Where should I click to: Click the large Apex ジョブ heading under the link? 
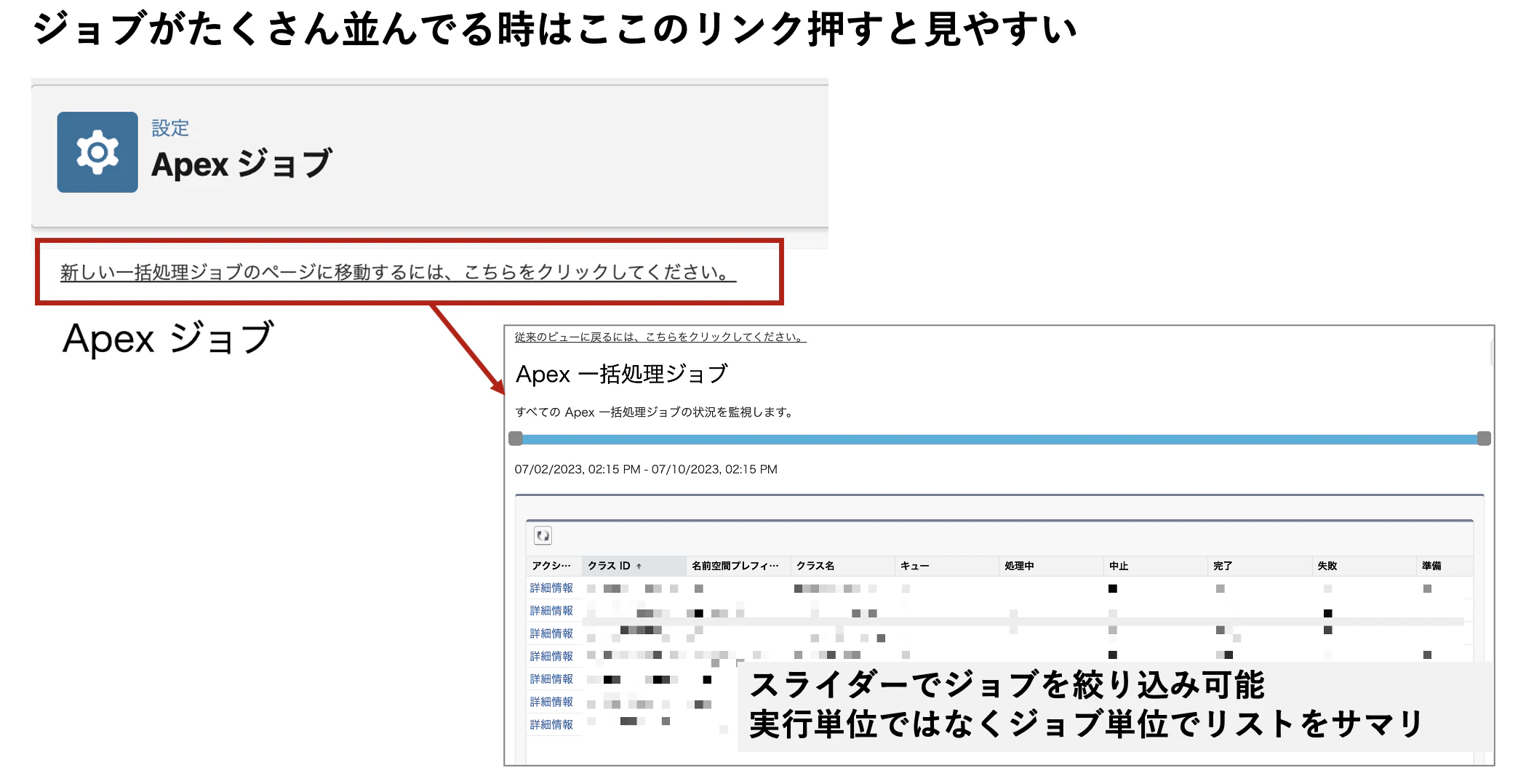(x=168, y=338)
